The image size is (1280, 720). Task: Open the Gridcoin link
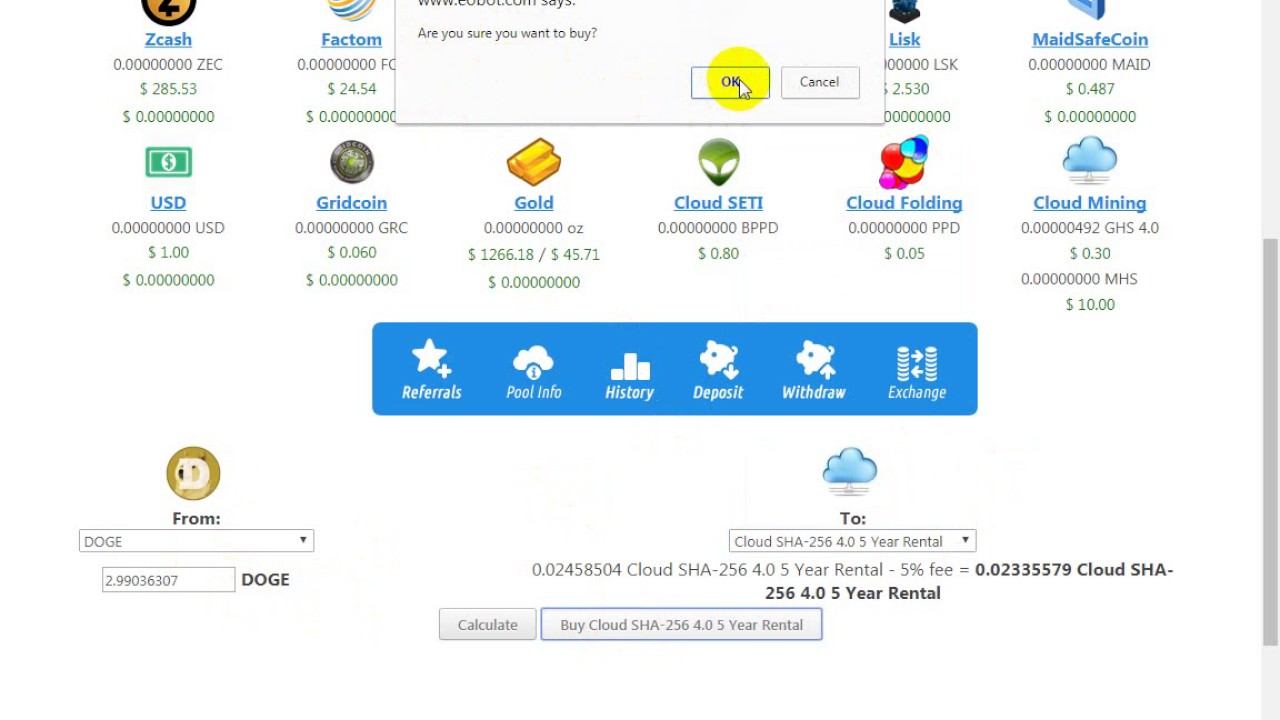coord(351,202)
